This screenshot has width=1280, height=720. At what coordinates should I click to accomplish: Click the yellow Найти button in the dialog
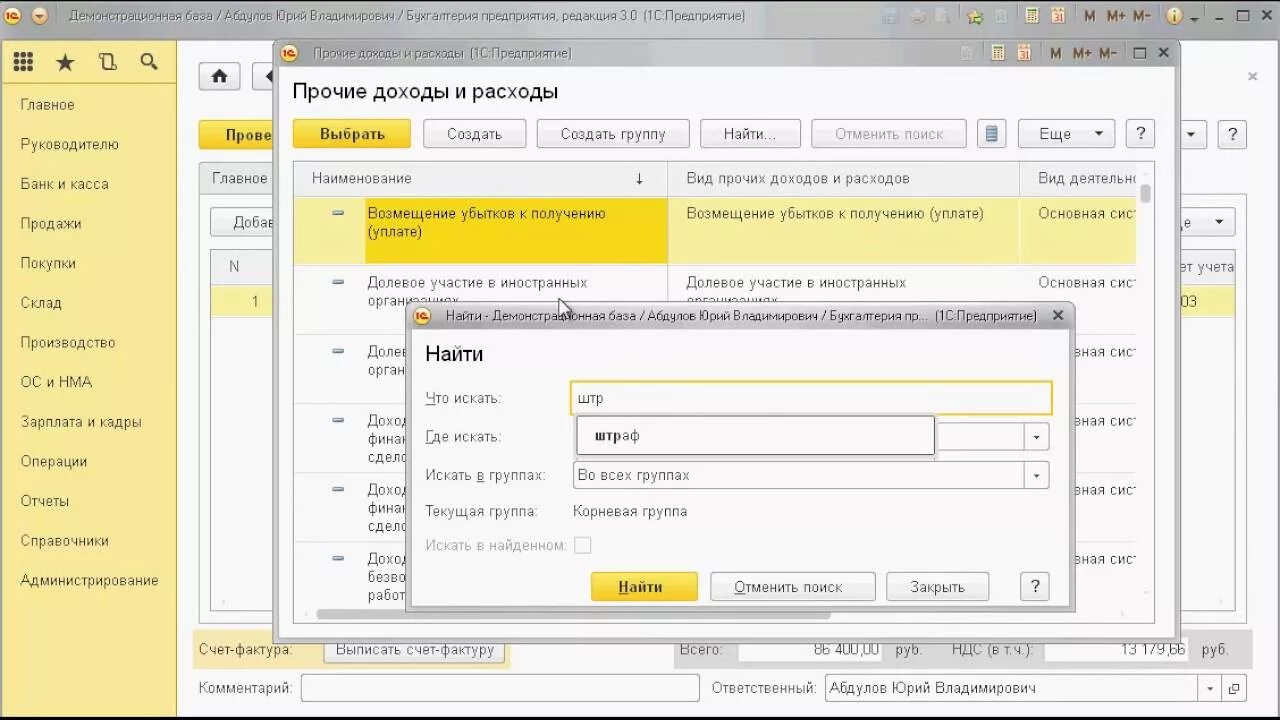pos(644,587)
